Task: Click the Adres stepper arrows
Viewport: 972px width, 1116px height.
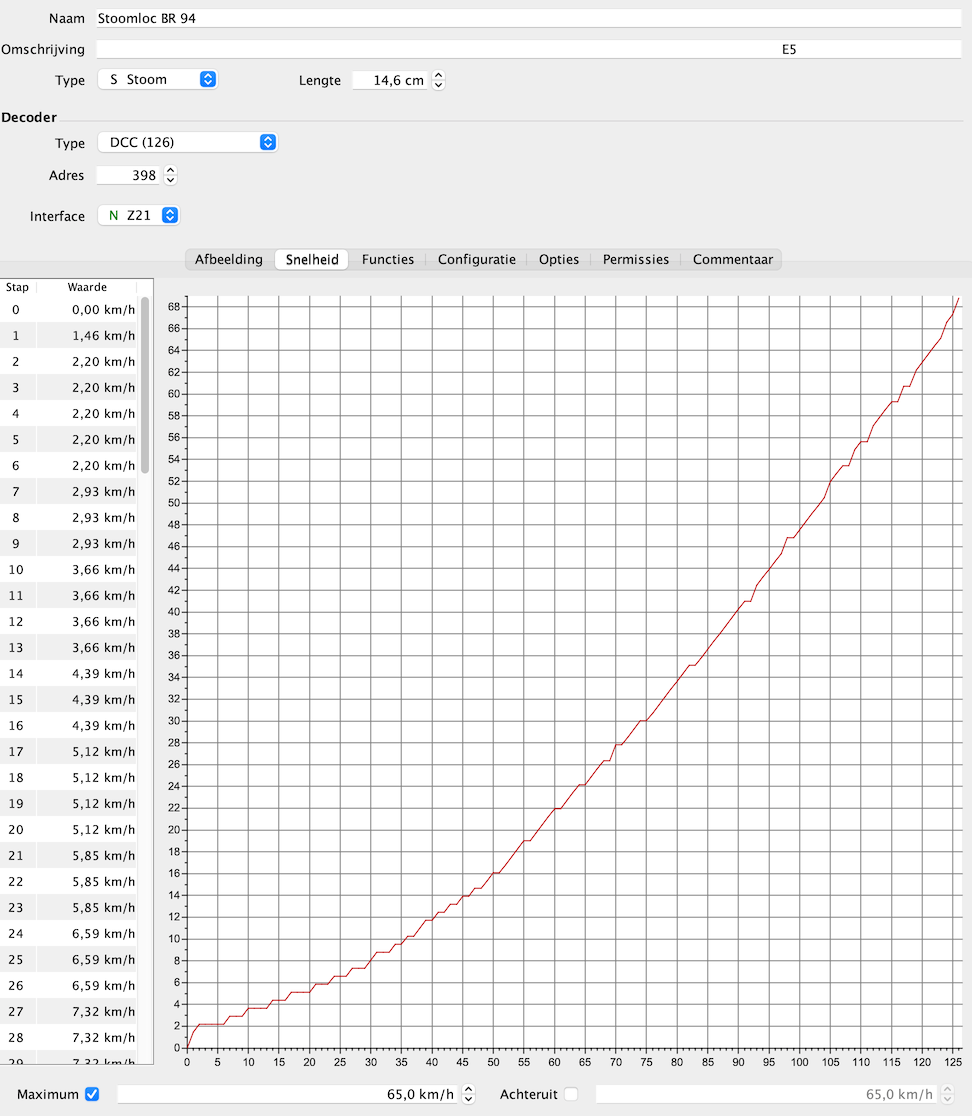Action: click(170, 176)
